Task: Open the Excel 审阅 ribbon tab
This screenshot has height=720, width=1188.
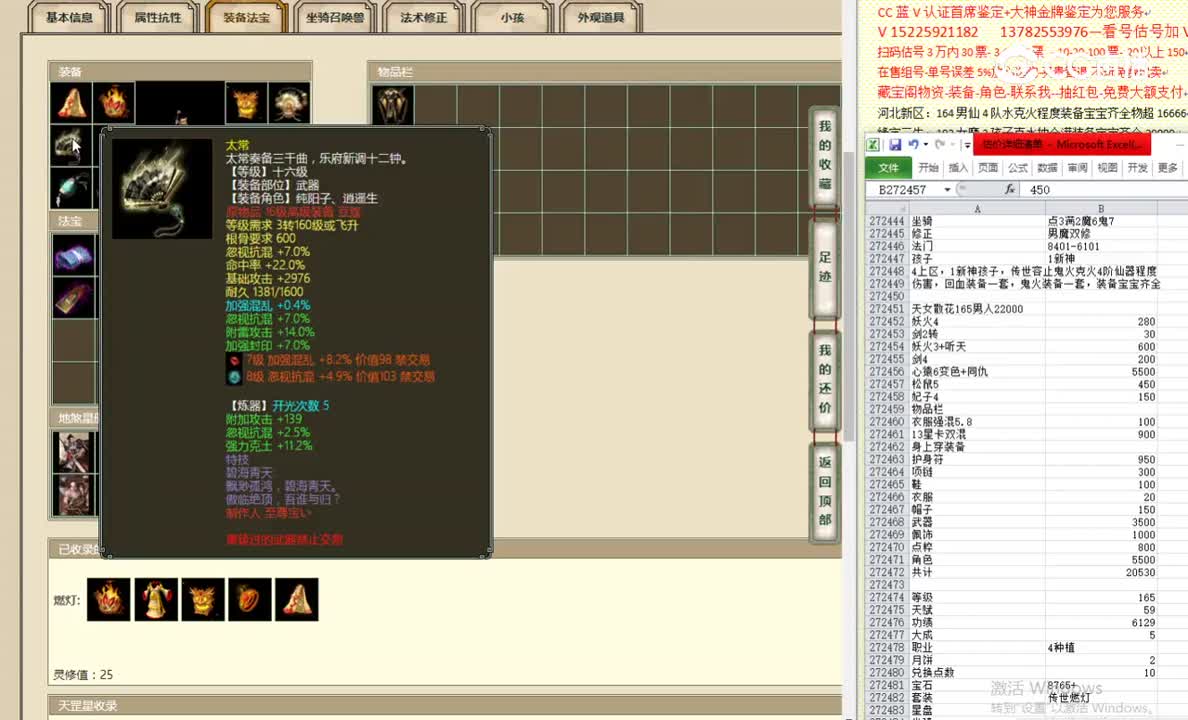Action: [1077, 167]
